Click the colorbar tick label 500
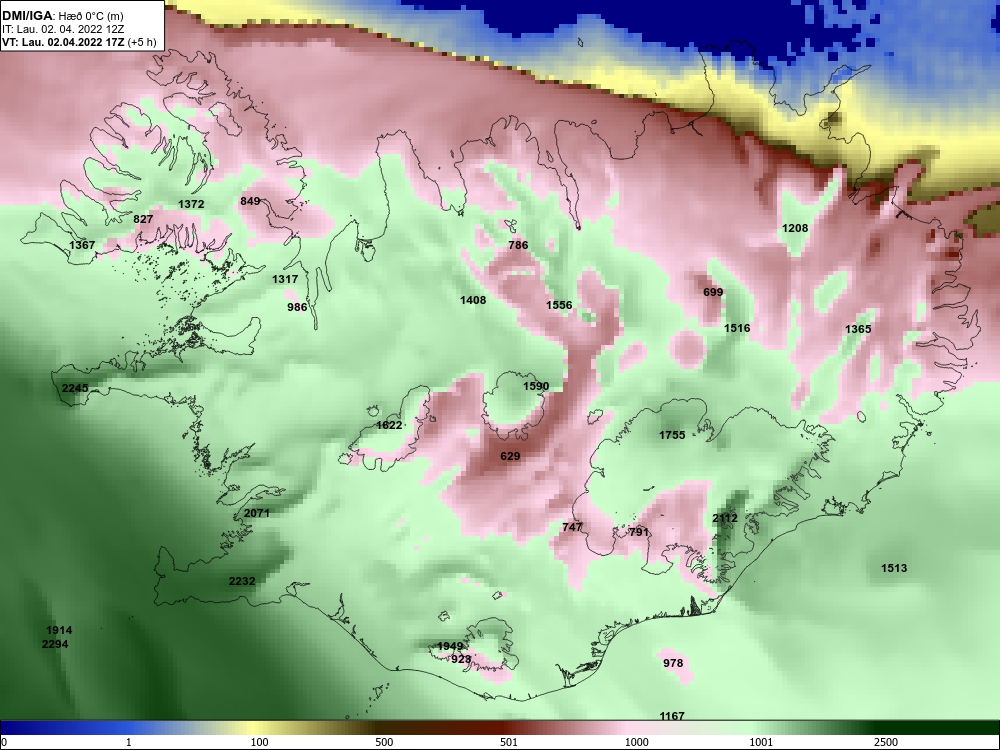The height and width of the screenshot is (750, 1000). tap(384, 742)
